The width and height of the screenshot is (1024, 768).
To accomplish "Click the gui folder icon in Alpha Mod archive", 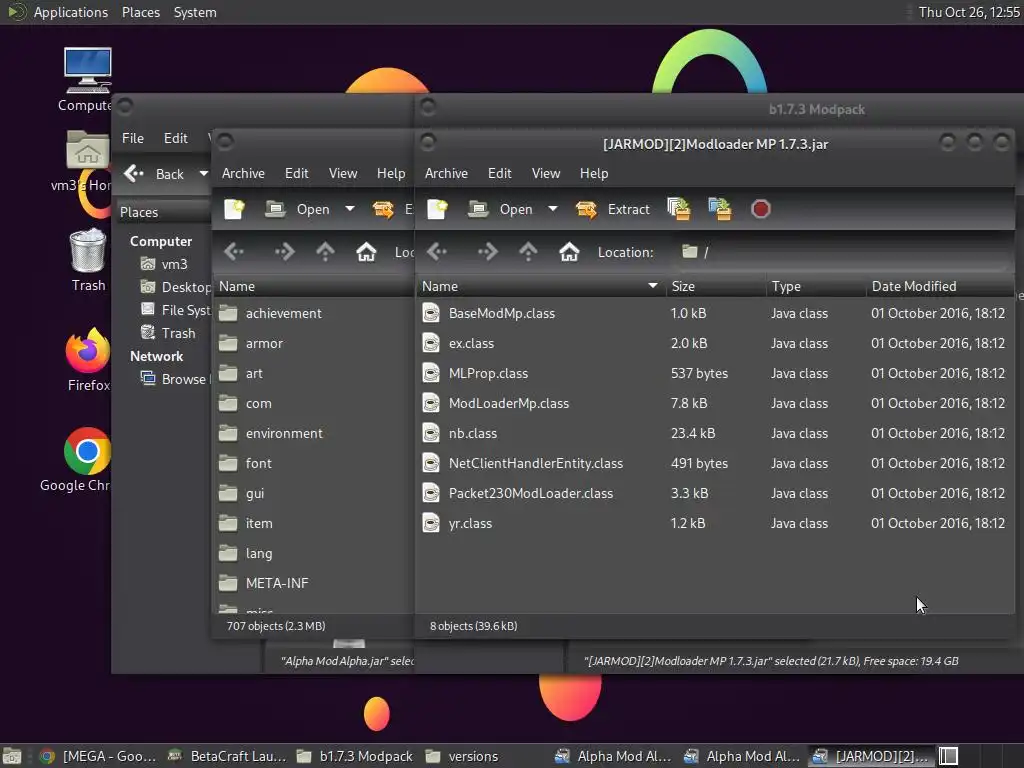I will point(228,494).
